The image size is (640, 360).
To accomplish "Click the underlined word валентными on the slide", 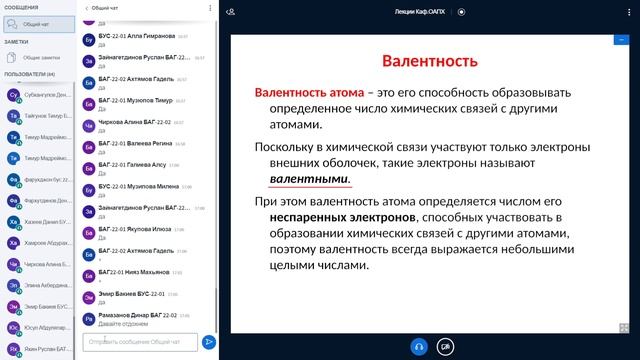I will point(309,179).
